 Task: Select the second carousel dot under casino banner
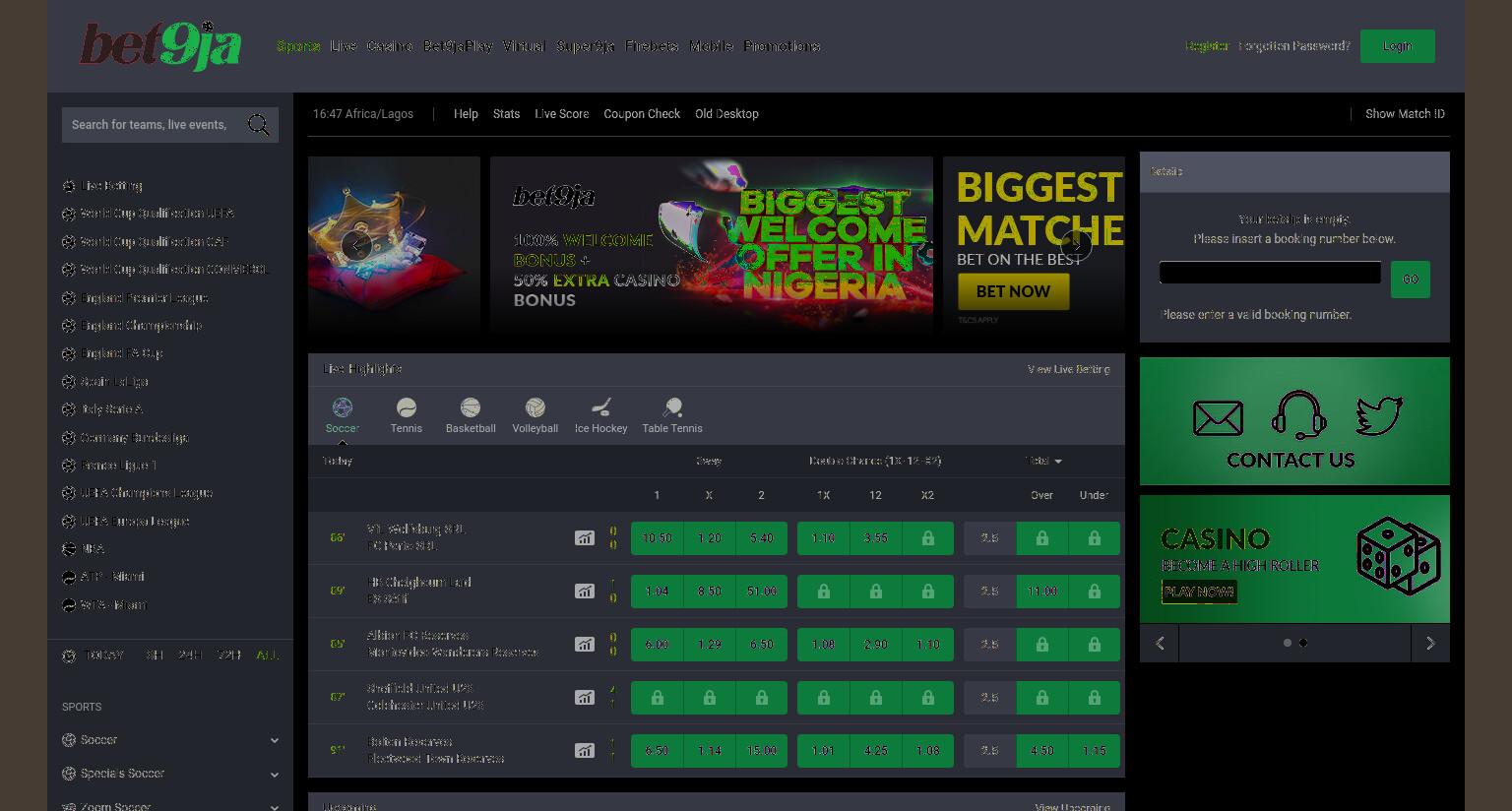pos(1303,643)
